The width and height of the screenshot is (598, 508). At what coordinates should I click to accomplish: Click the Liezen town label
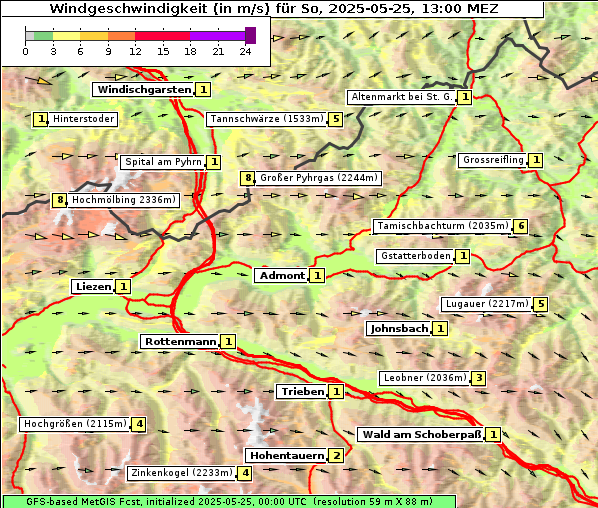pyautogui.click(x=93, y=286)
